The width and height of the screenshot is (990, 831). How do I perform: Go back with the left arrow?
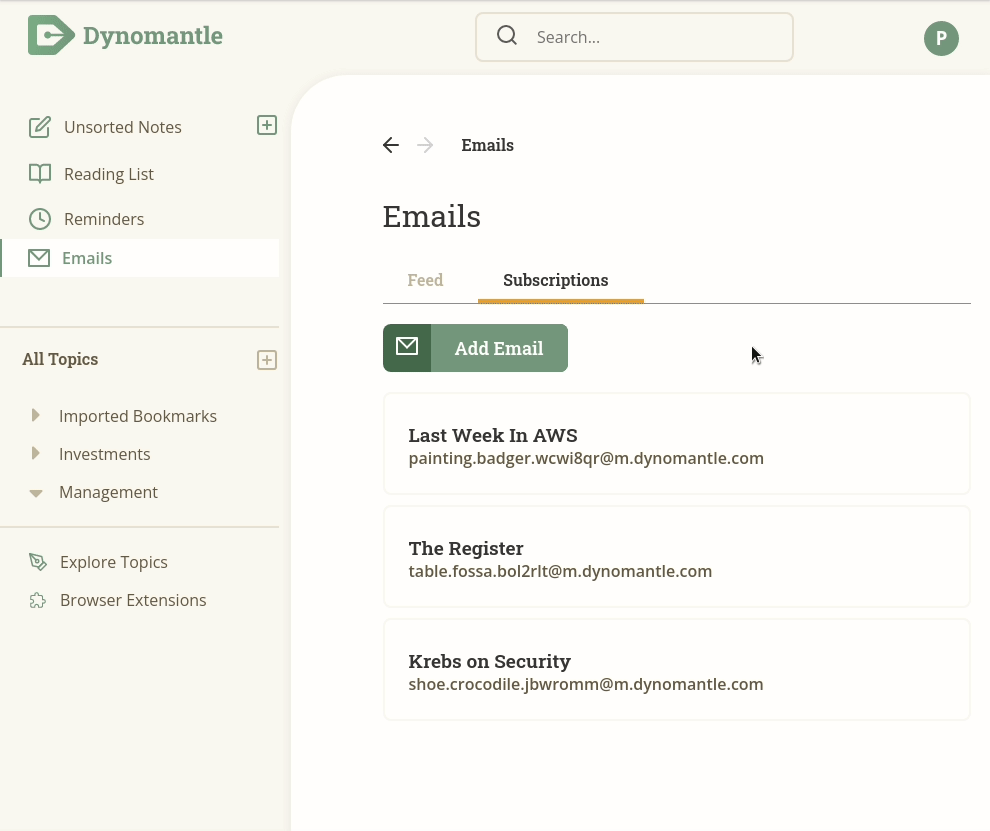[x=391, y=145]
